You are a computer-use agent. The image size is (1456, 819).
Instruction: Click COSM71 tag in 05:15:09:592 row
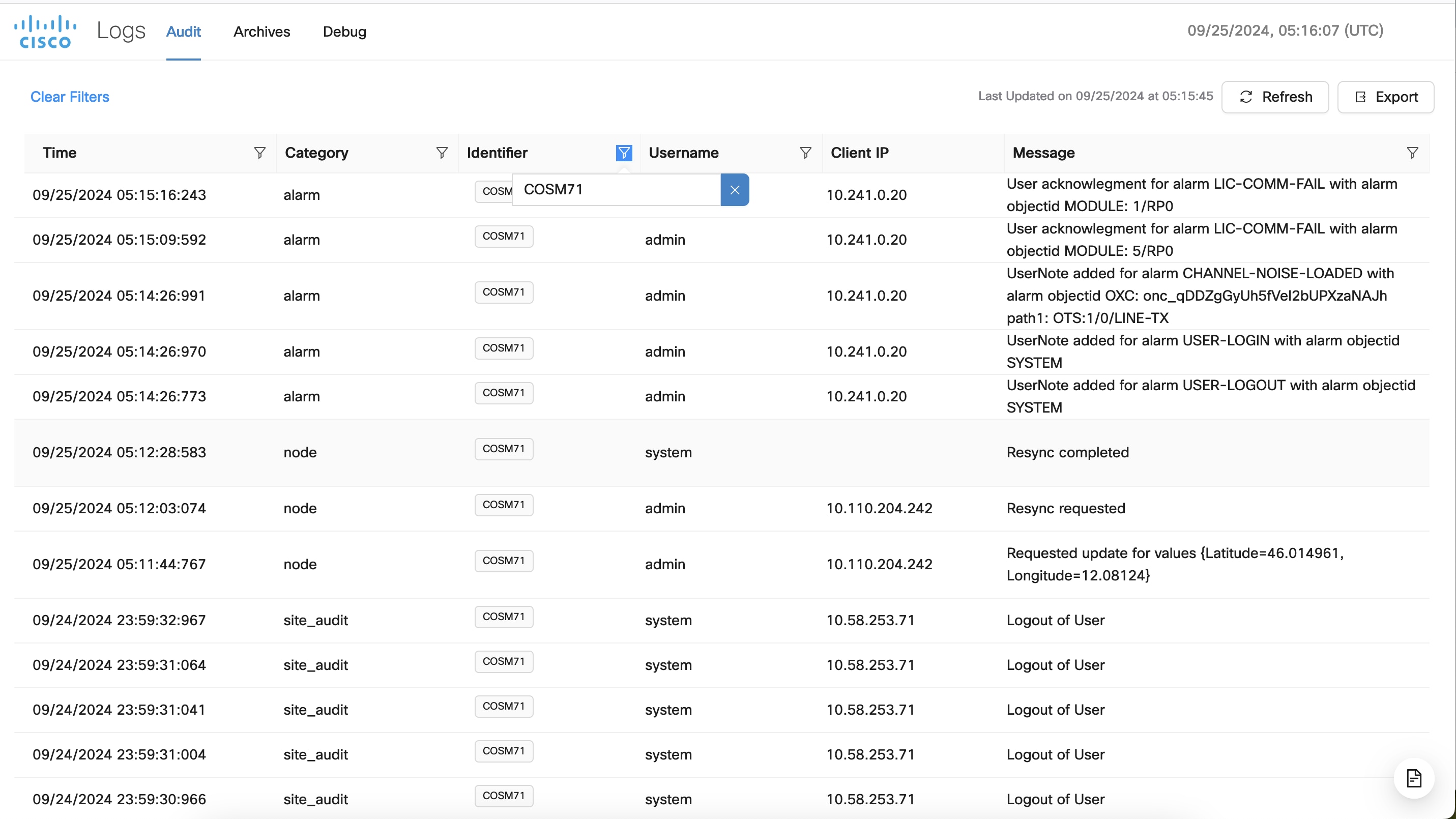[504, 236]
